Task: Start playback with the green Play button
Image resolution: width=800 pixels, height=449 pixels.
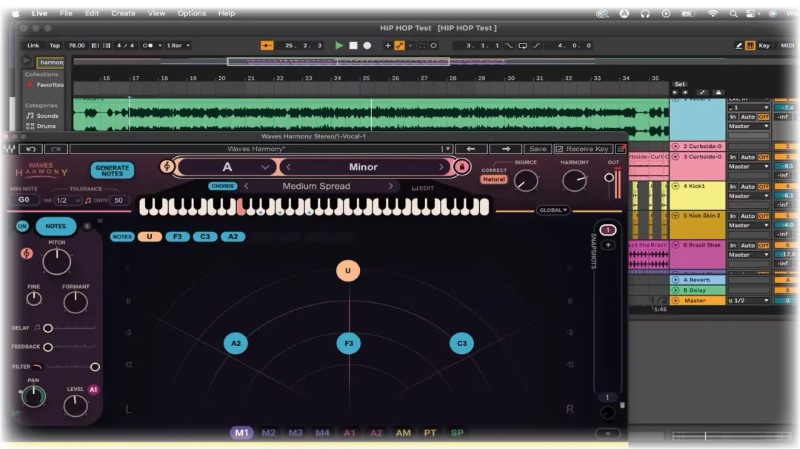Action: [339, 45]
